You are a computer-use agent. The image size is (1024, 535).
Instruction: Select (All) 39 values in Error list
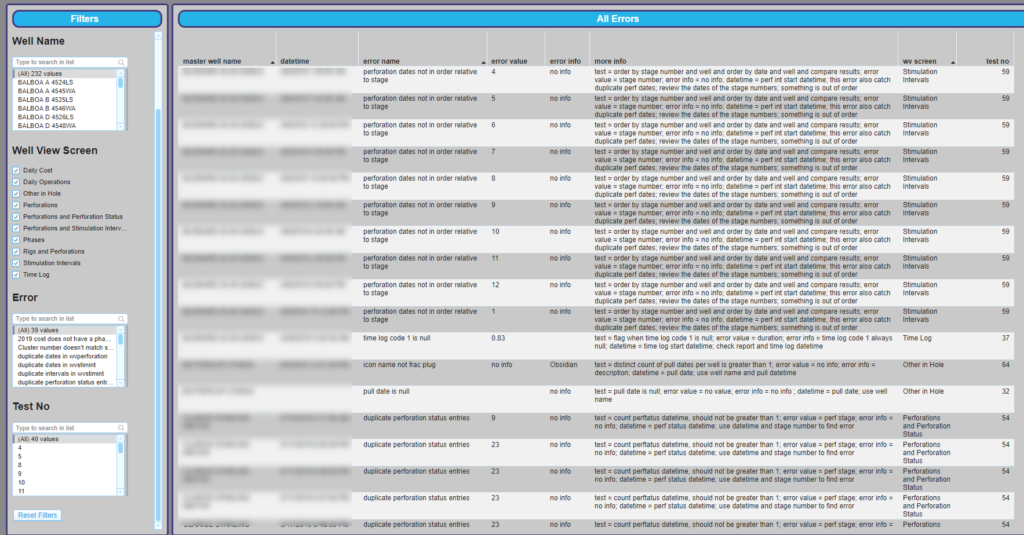click(x=65, y=331)
